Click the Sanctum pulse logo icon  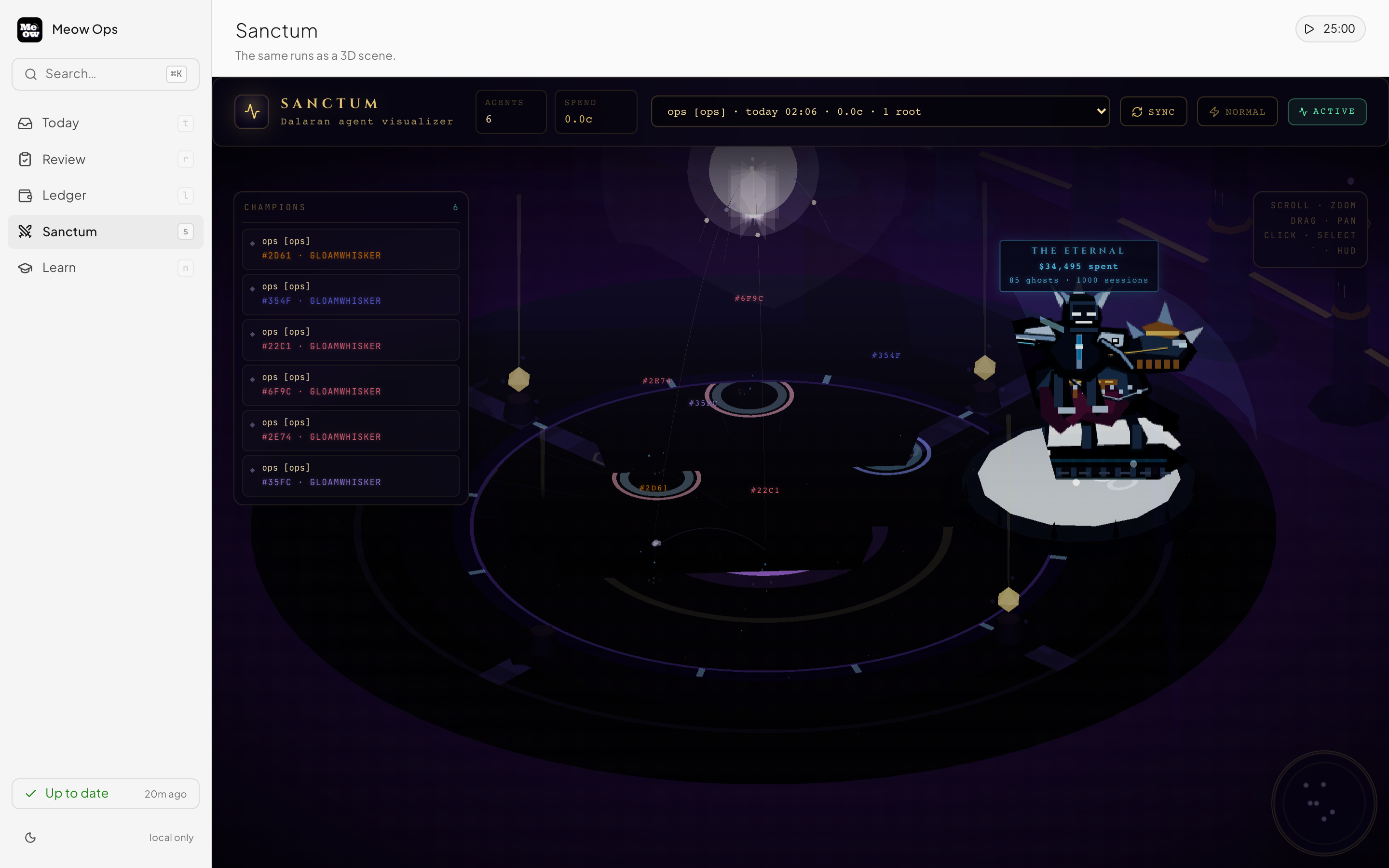(x=252, y=111)
